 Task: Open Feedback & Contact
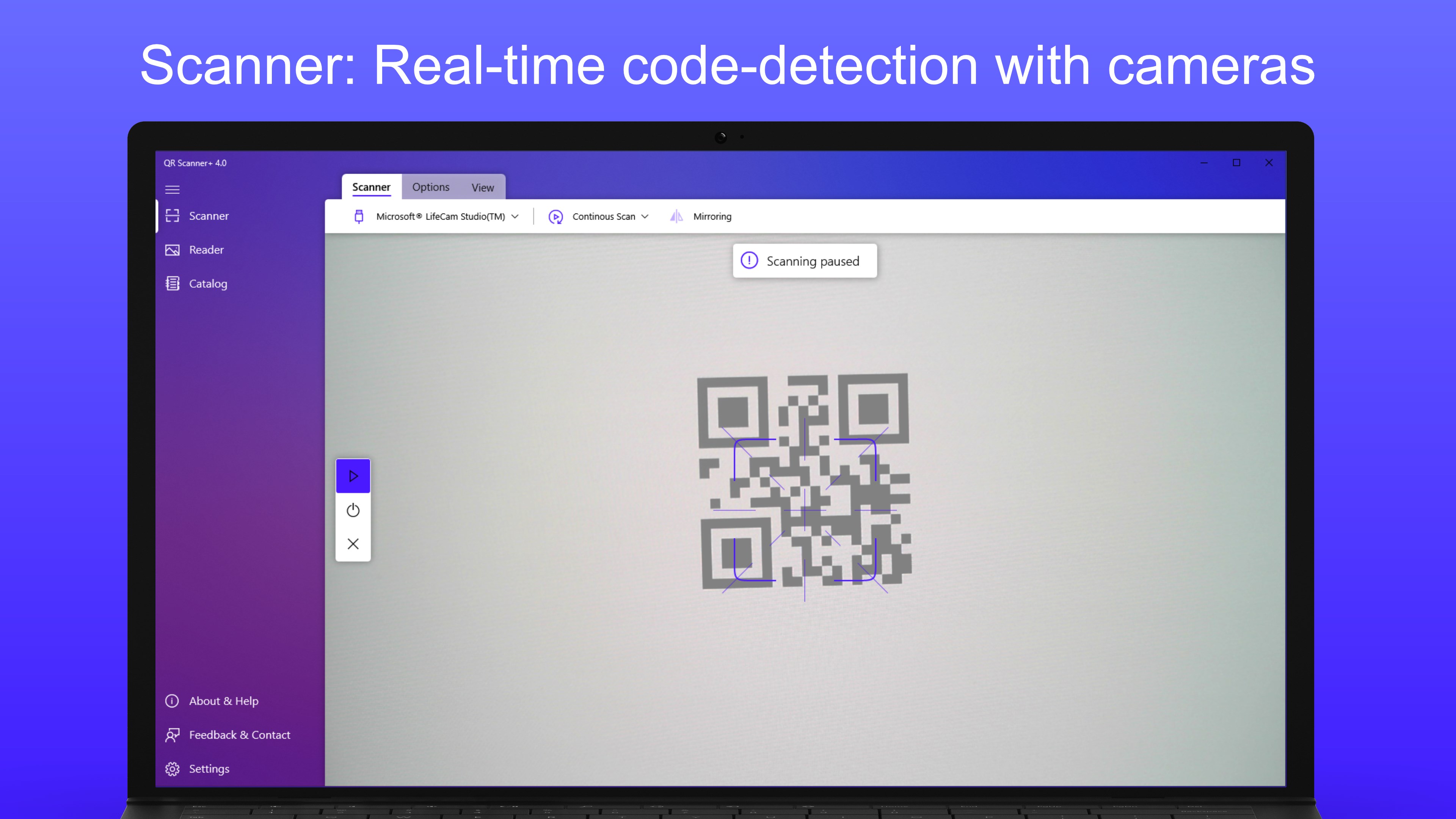point(239,735)
